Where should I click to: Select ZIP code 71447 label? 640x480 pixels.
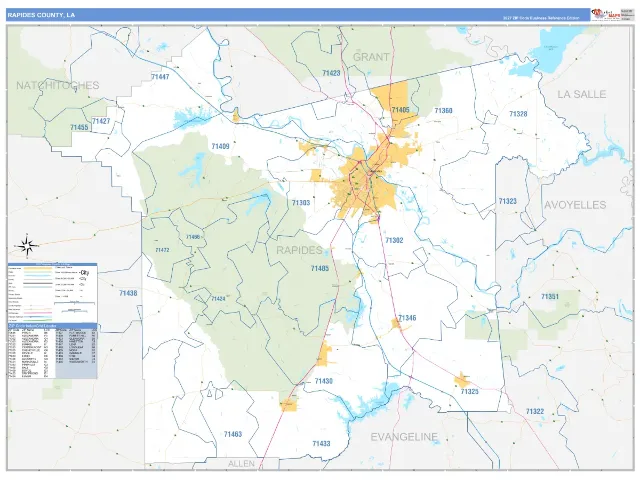(160, 76)
